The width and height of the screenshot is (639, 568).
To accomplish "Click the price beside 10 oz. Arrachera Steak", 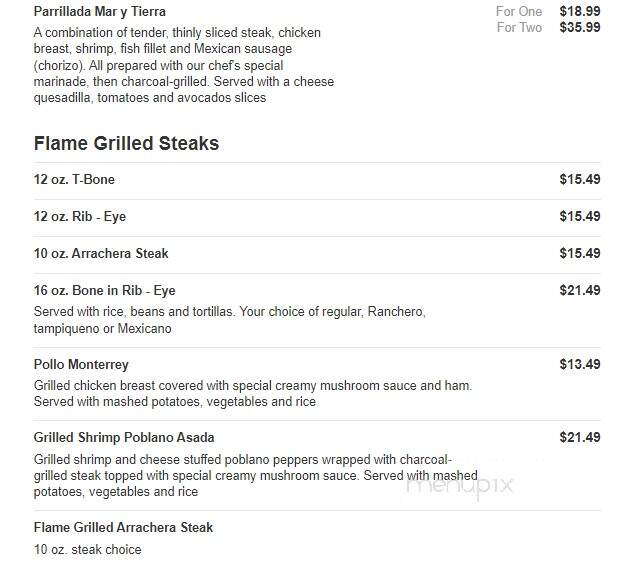I will pos(580,253).
